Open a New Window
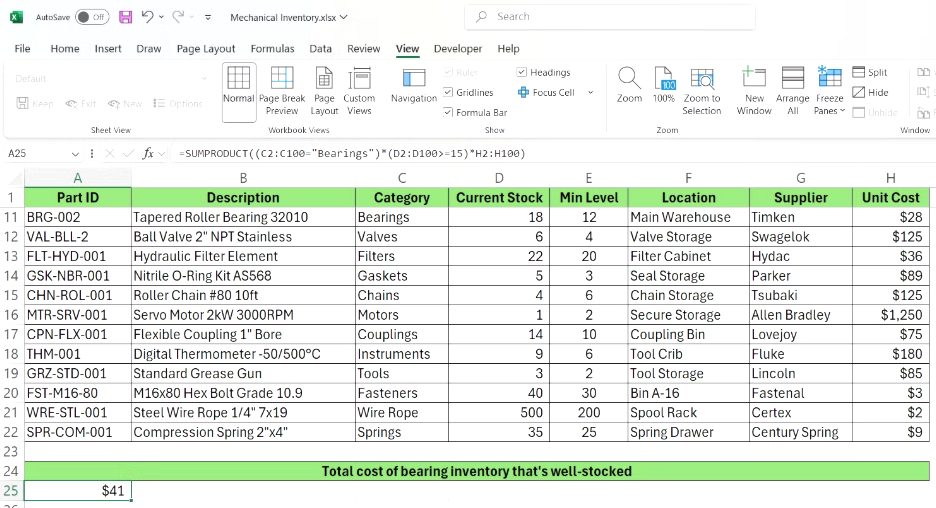The height and width of the screenshot is (508, 936). click(754, 91)
